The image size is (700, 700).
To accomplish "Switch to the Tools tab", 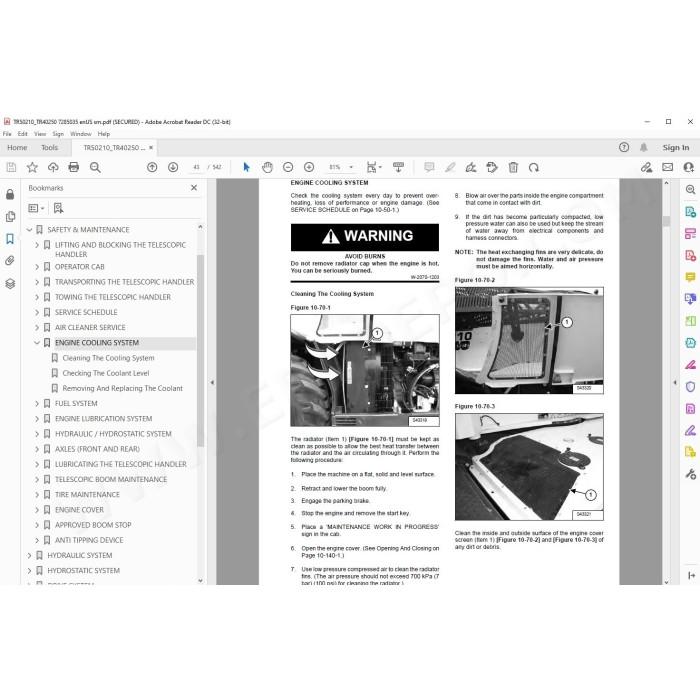I will pyautogui.click(x=50, y=148).
